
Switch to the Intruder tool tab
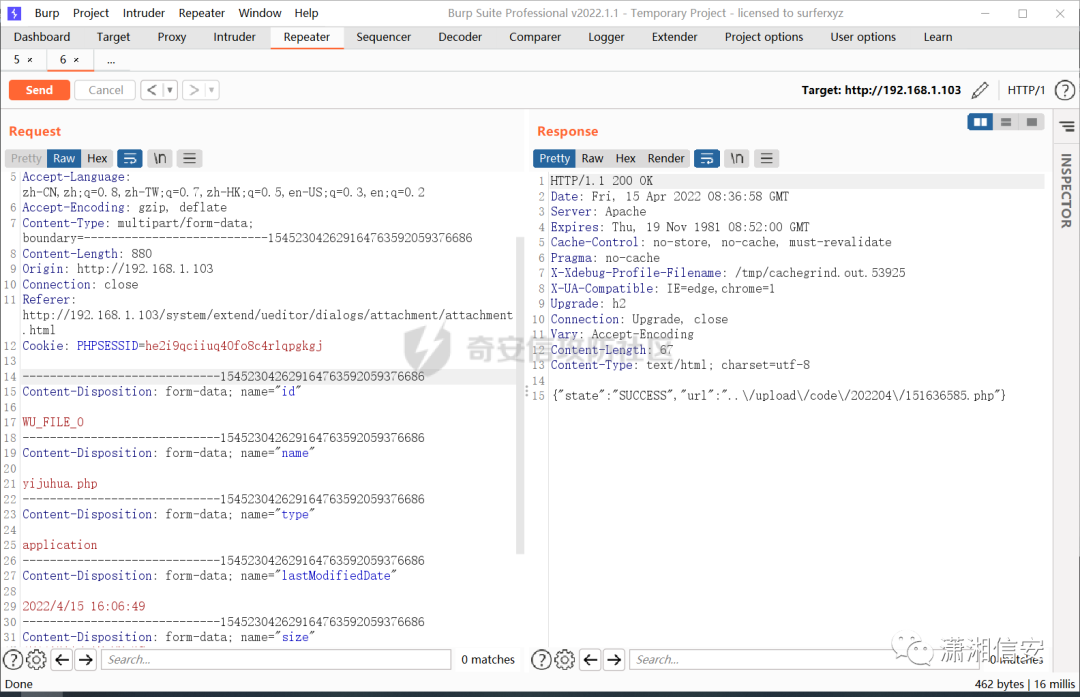pos(234,37)
